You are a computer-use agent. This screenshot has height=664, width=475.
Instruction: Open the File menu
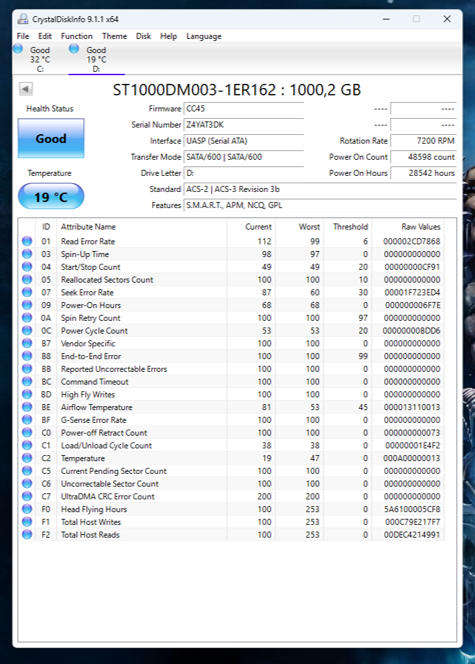pyautogui.click(x=23, y=36)
